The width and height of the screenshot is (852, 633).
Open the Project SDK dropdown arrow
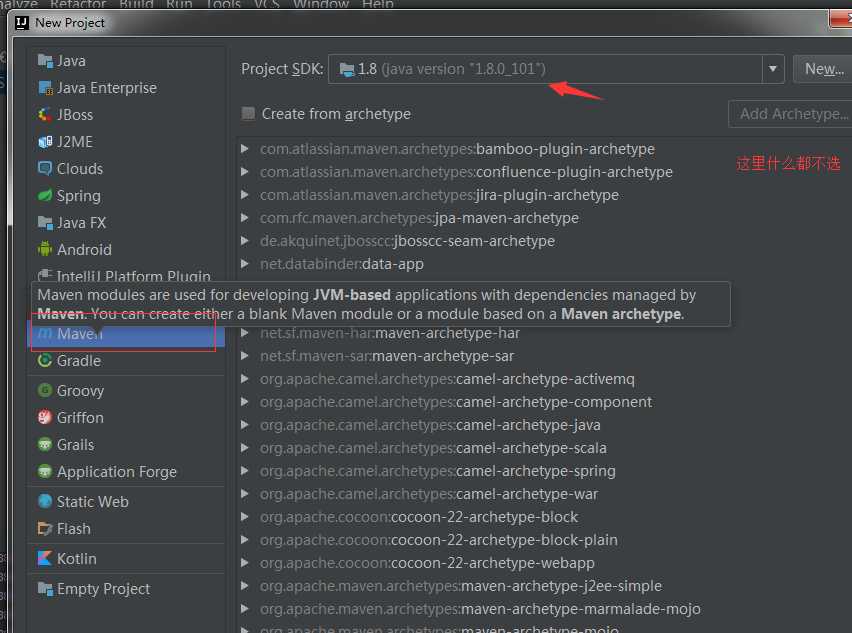coord(773,69)
